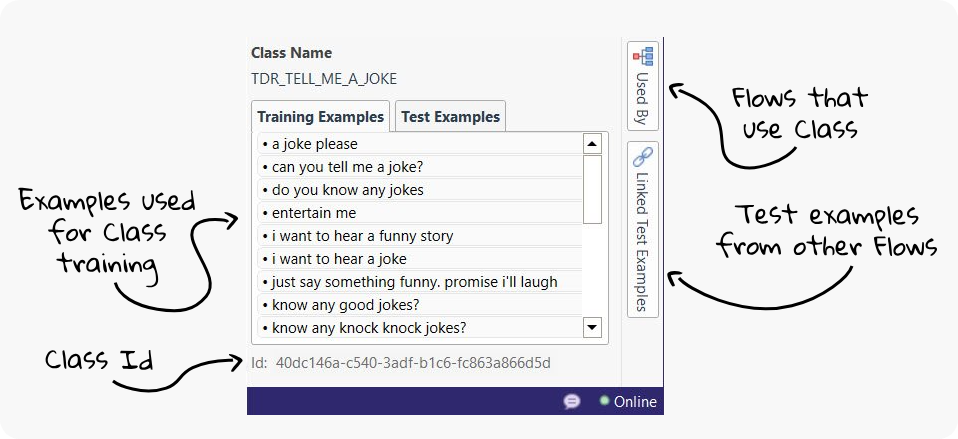The image size is (958, 439).
Task: Click the chat bubble icon in status bar
Action: 572,401
